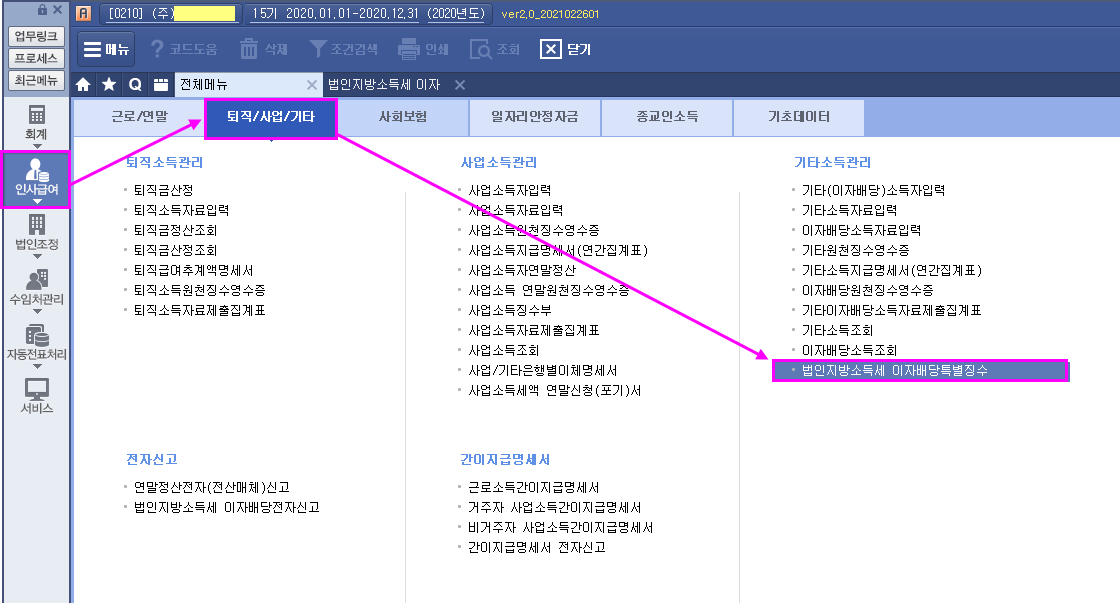1120x603 pixels.
Task: Expand the arrow under 수임처관리
Action: pyautogui.click(x=37, y=312)
